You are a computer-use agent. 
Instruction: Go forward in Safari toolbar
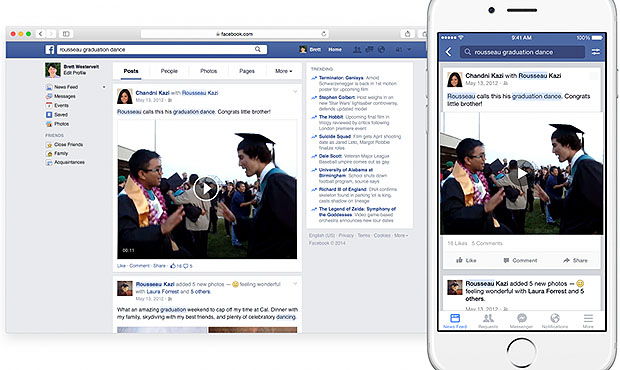(51, 34)
